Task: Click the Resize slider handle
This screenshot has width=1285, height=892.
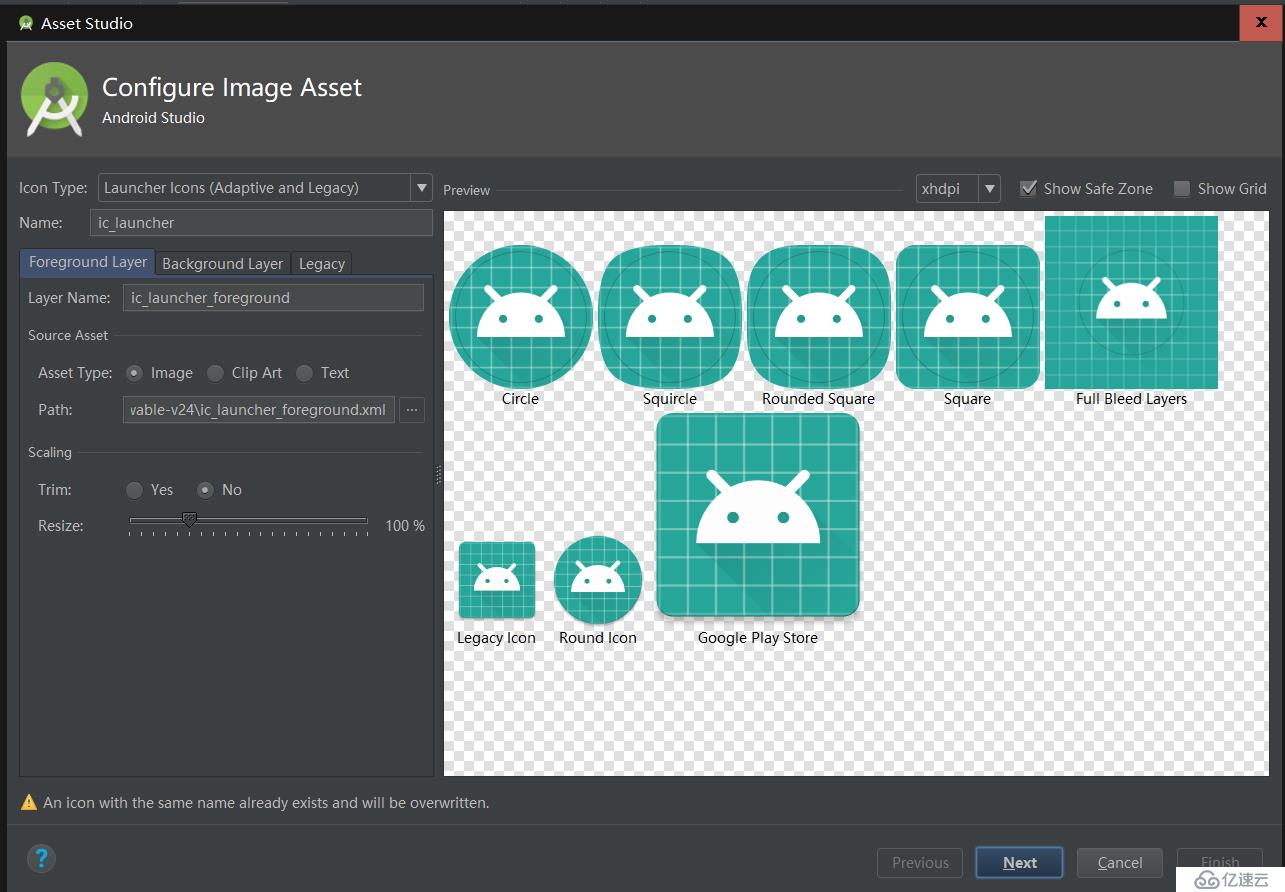Action: (x=189, y=519)
